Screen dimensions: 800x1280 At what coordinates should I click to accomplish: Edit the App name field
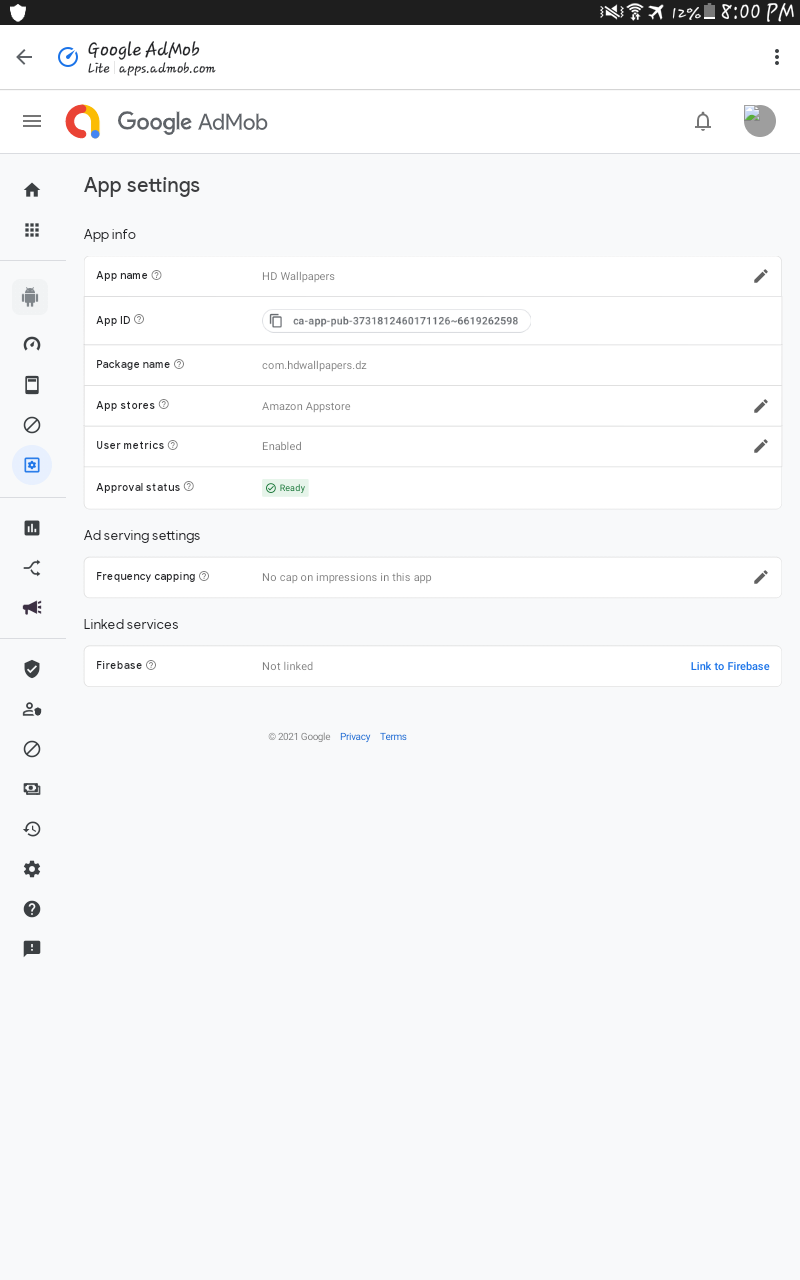pyautogui.click(x=761, y=276)
